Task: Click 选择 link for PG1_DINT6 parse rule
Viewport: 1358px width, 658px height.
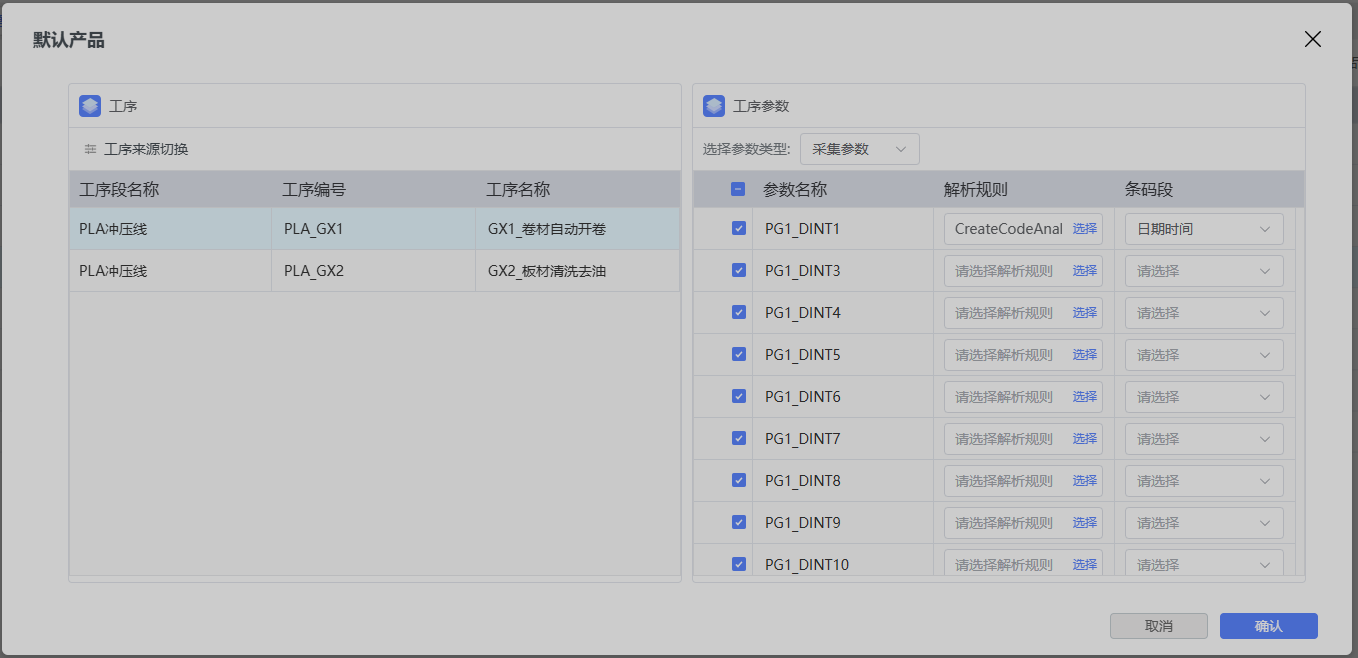Action: pyautogui.click(x=1084, y=397)
